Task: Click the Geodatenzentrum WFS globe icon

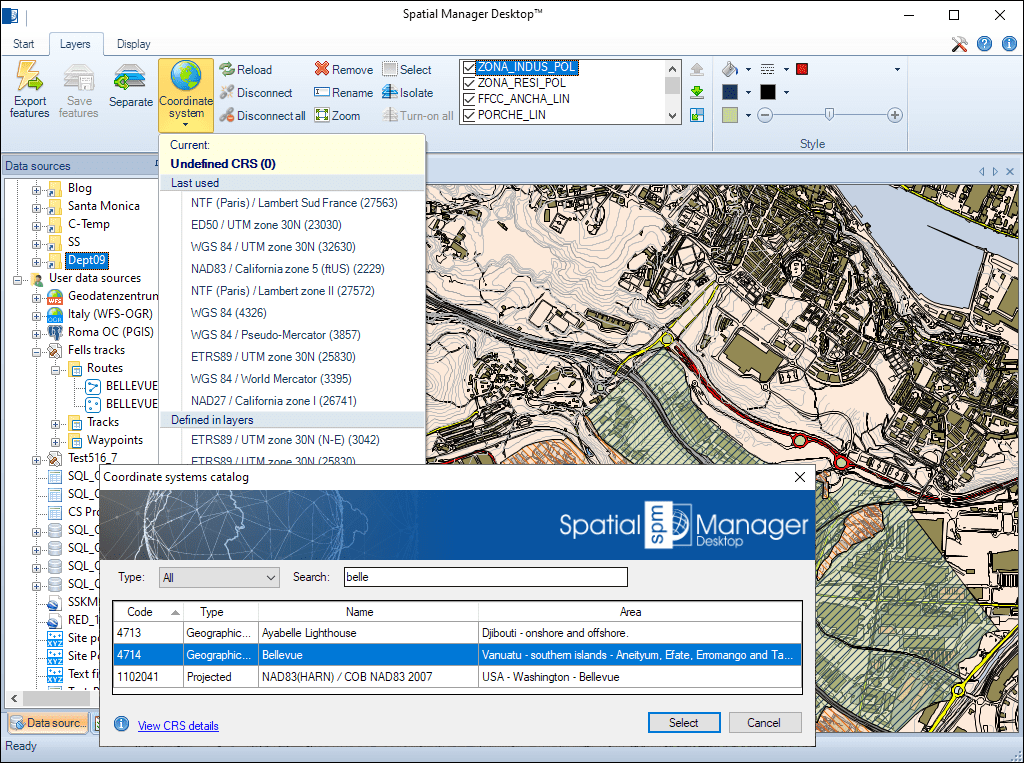Action: click(55, 296)
